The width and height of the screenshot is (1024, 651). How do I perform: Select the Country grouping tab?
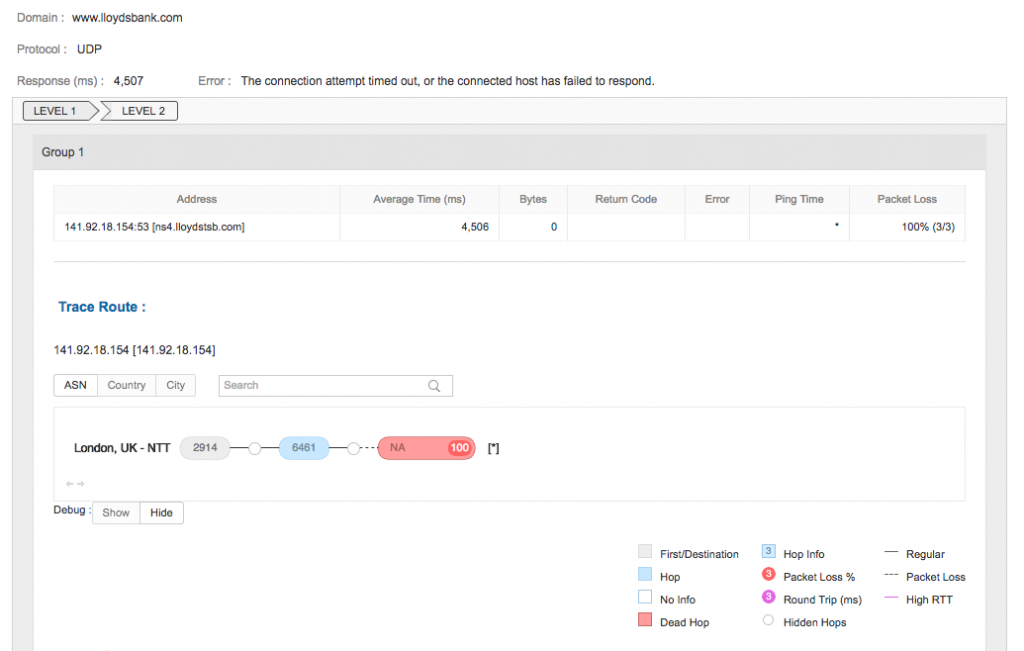[127, 385]
